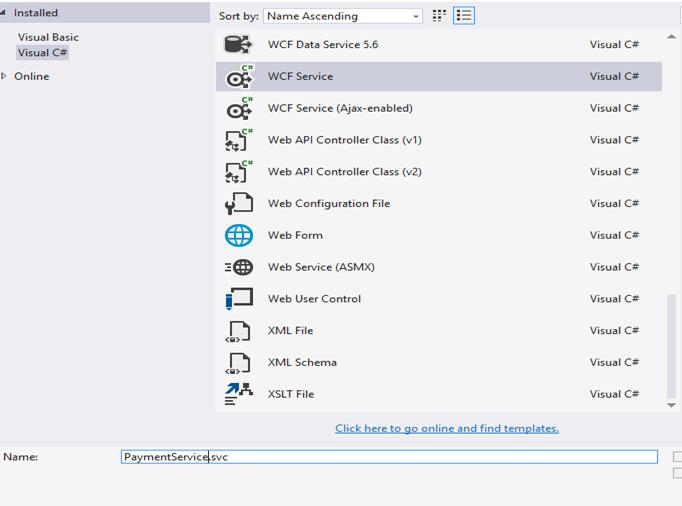
Task: Switch to small icons grid view
Action: click(440, 16)
